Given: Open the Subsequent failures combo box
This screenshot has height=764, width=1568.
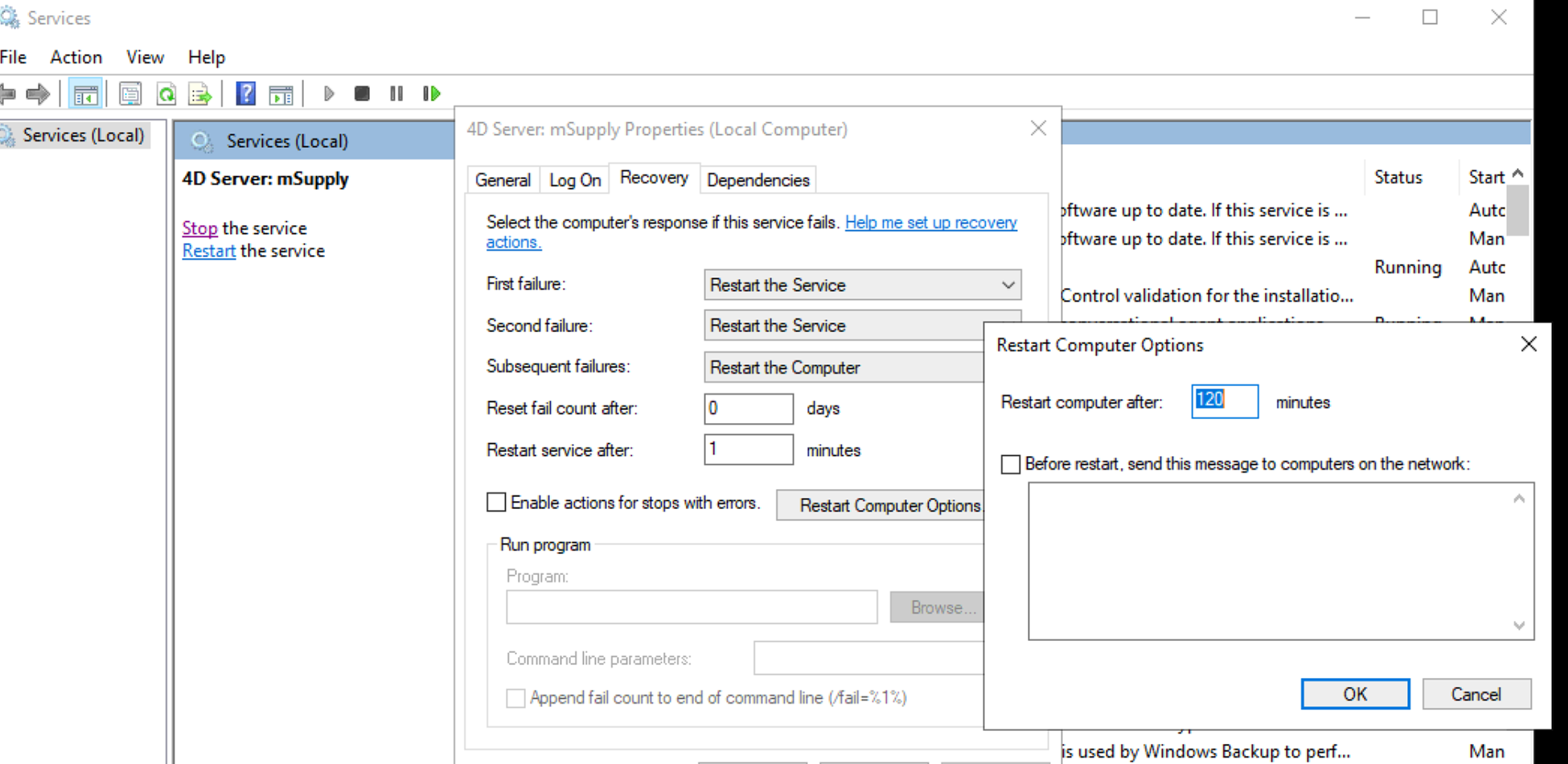Looking at the screenshot, I should click(844, 368).
